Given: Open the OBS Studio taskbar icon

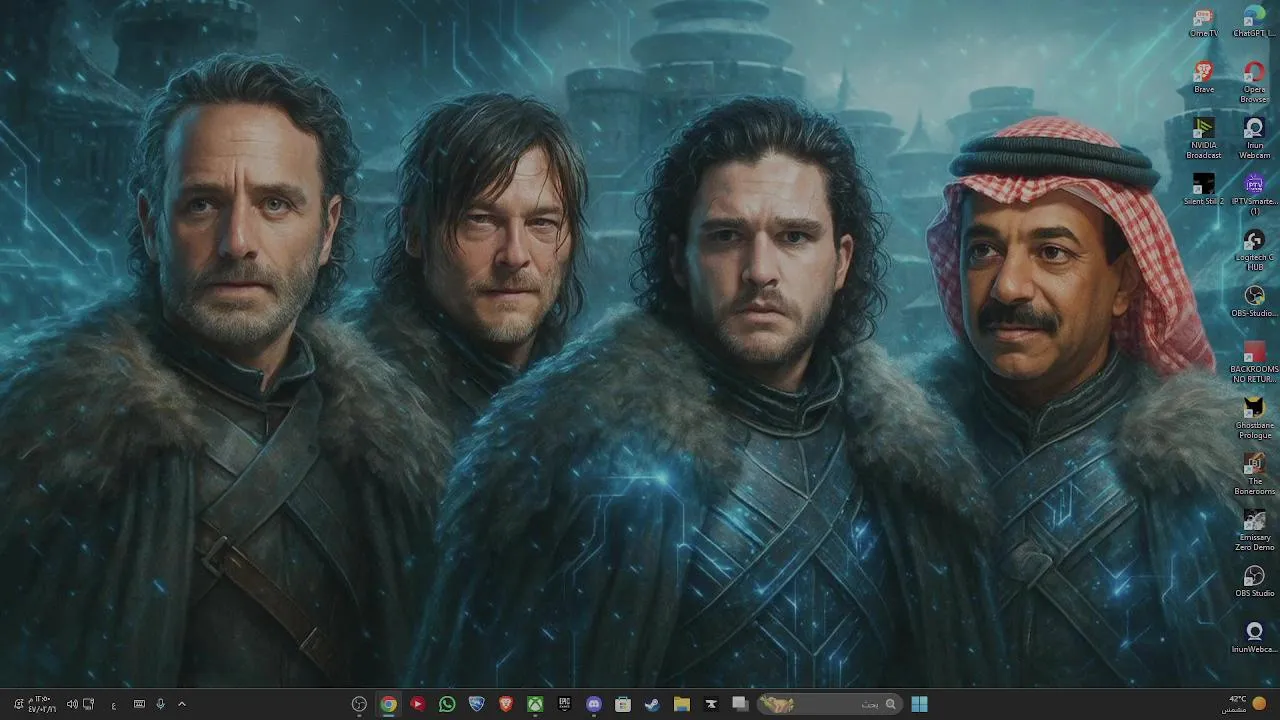Looking at the screenshot, I should click(359, 704).
